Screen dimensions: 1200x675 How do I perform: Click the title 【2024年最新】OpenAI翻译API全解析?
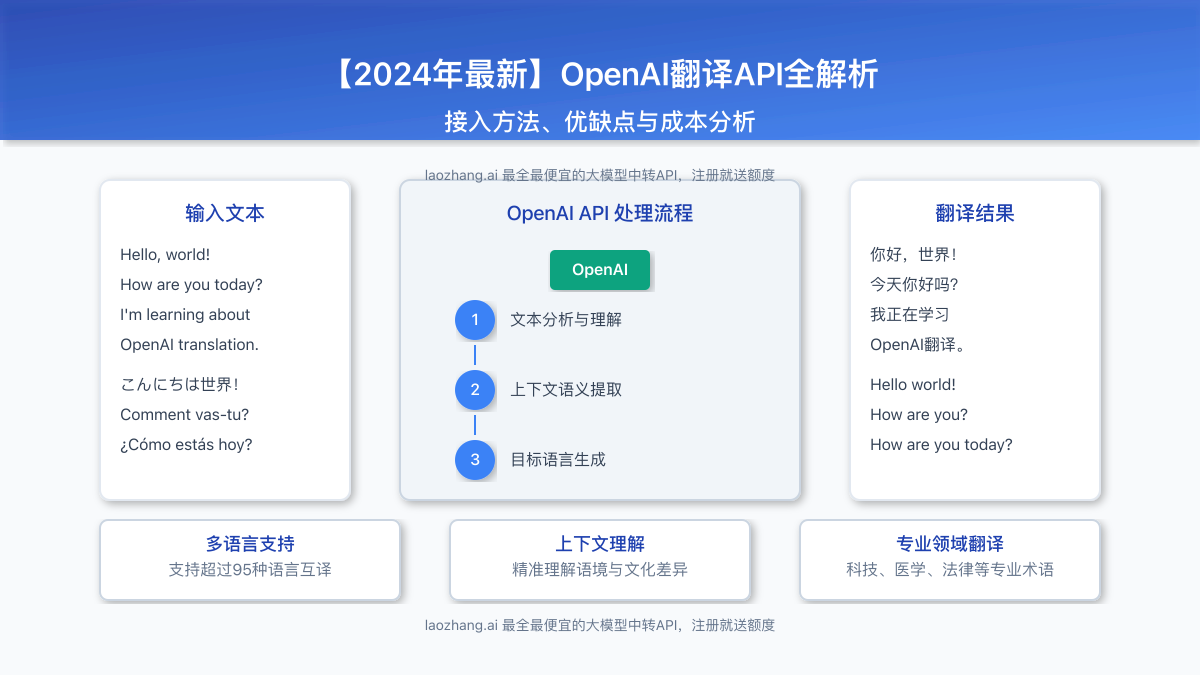[600, 75]
